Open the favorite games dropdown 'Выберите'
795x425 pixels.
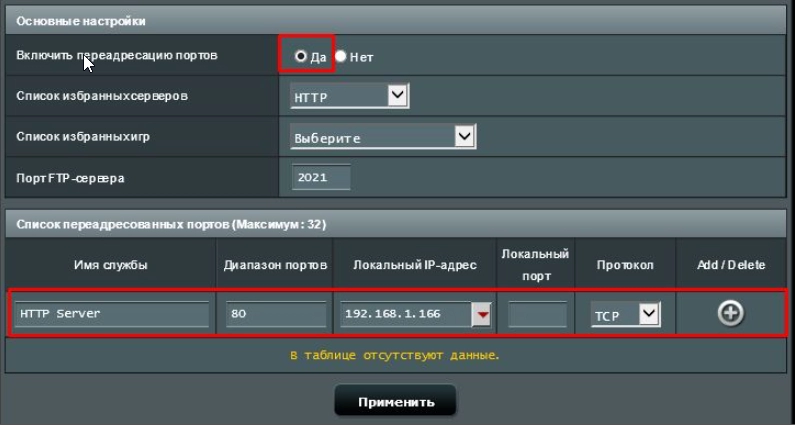coord(383,137)
